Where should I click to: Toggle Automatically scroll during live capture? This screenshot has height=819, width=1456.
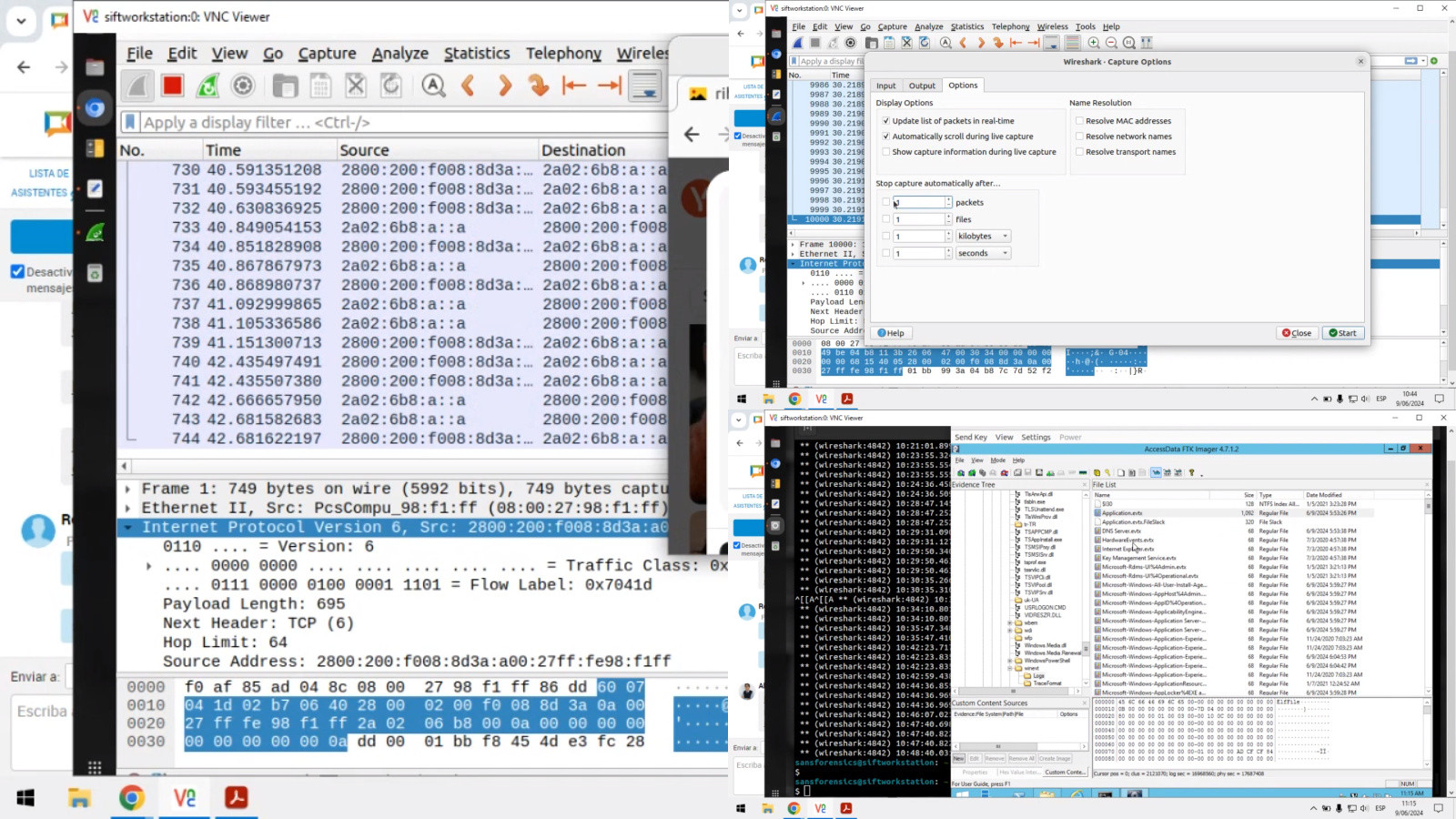pos(886,136)
